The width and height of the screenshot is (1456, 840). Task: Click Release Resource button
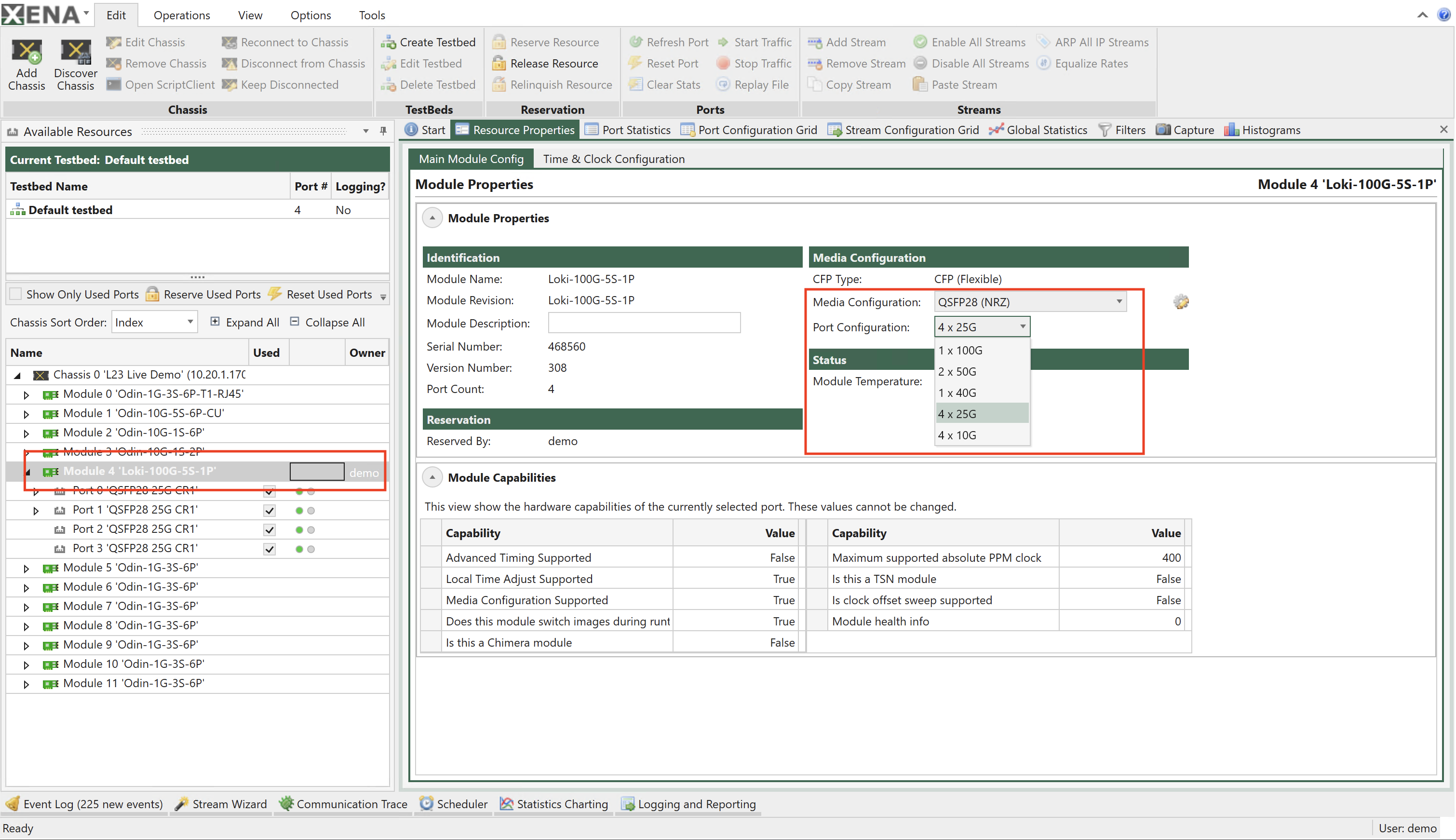(545, 64)
